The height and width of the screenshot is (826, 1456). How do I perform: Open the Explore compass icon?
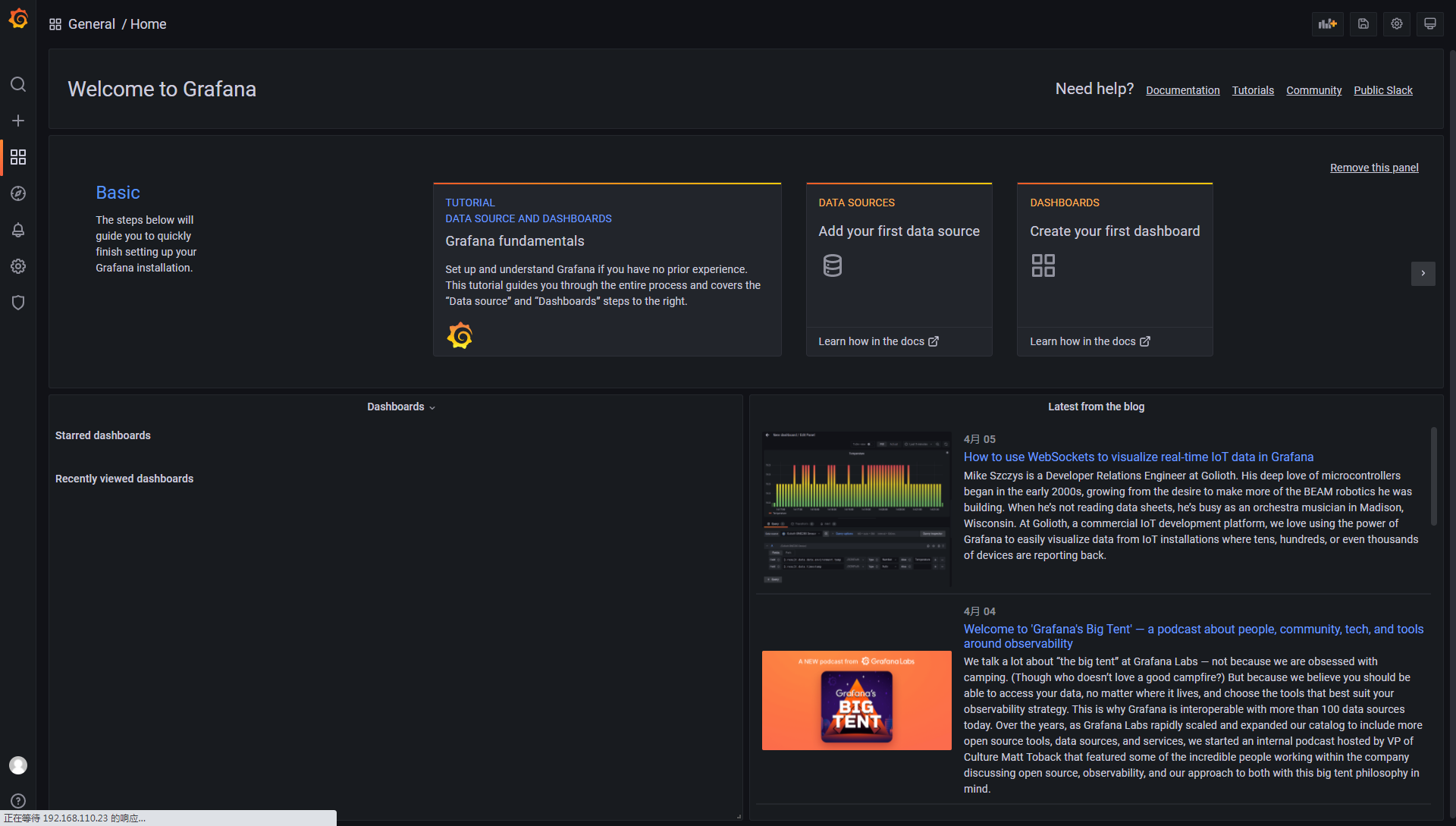click(18, 193)
